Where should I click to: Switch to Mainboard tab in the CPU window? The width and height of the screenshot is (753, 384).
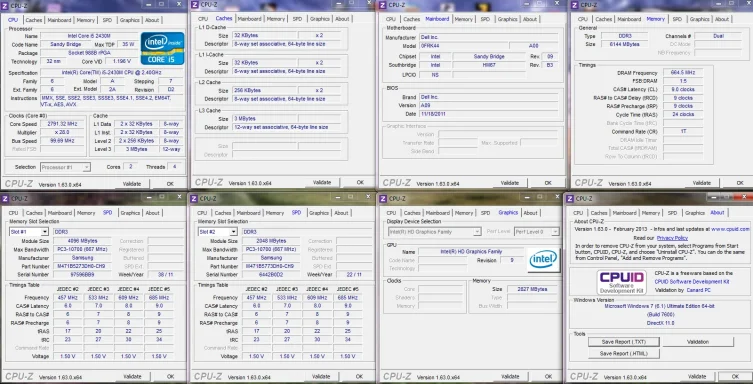(60, 20)
